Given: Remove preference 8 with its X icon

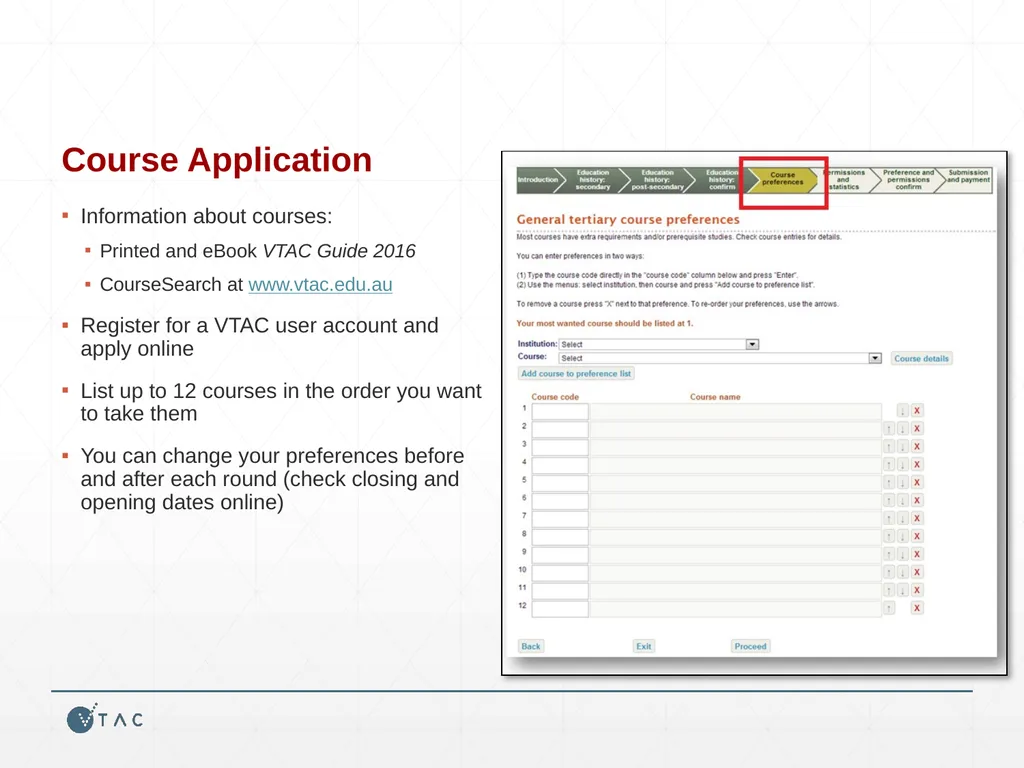Looking at the screenshot, I should pyautogui.click(x=917, y=536).
